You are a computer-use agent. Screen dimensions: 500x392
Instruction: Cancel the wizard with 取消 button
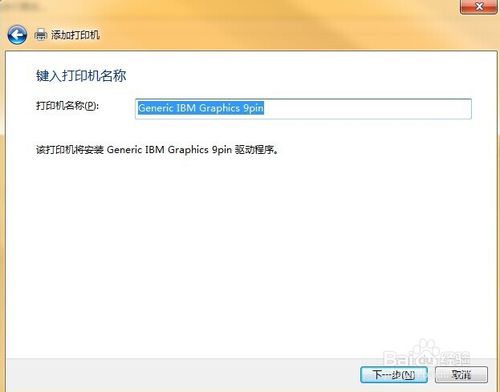461,375
